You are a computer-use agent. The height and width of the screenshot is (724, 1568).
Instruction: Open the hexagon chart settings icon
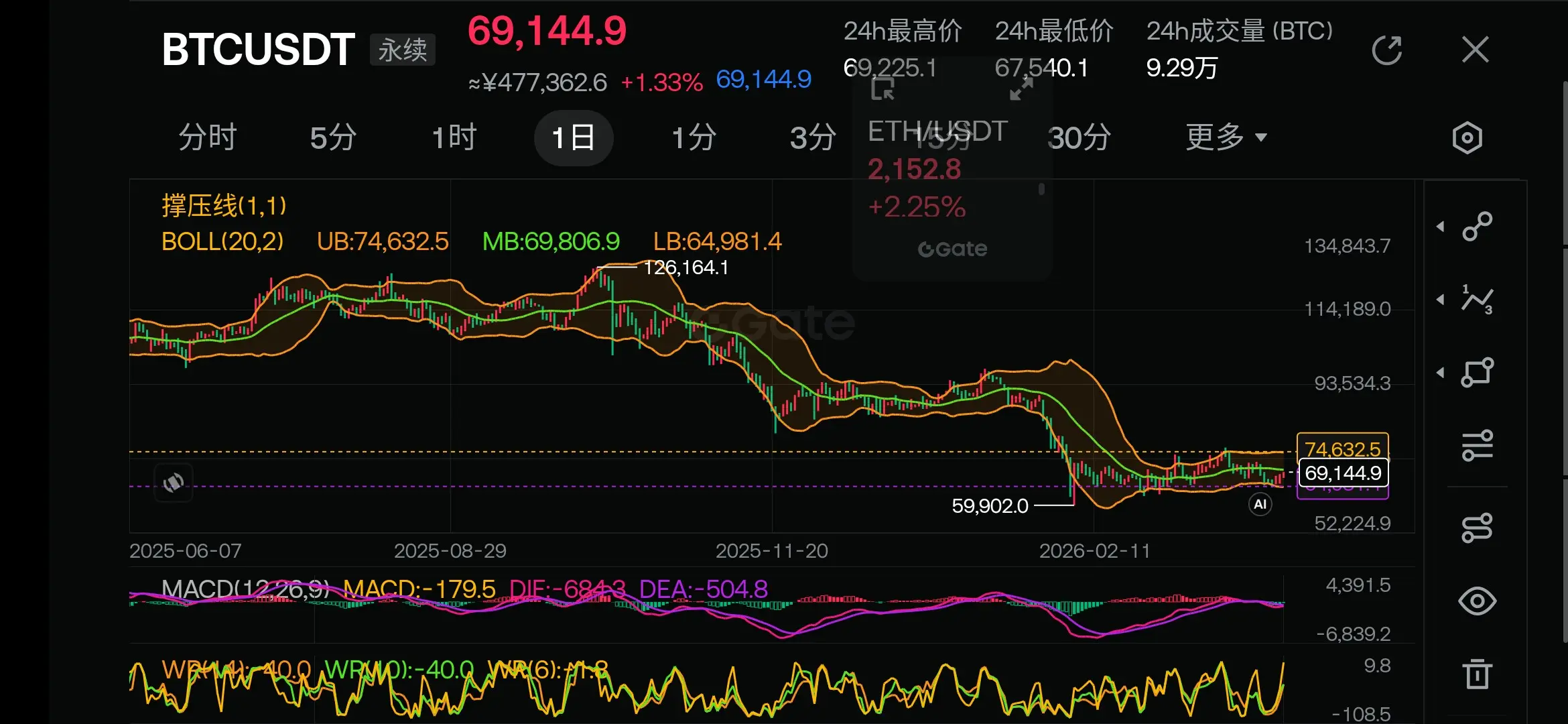(x=1467, y=138)
